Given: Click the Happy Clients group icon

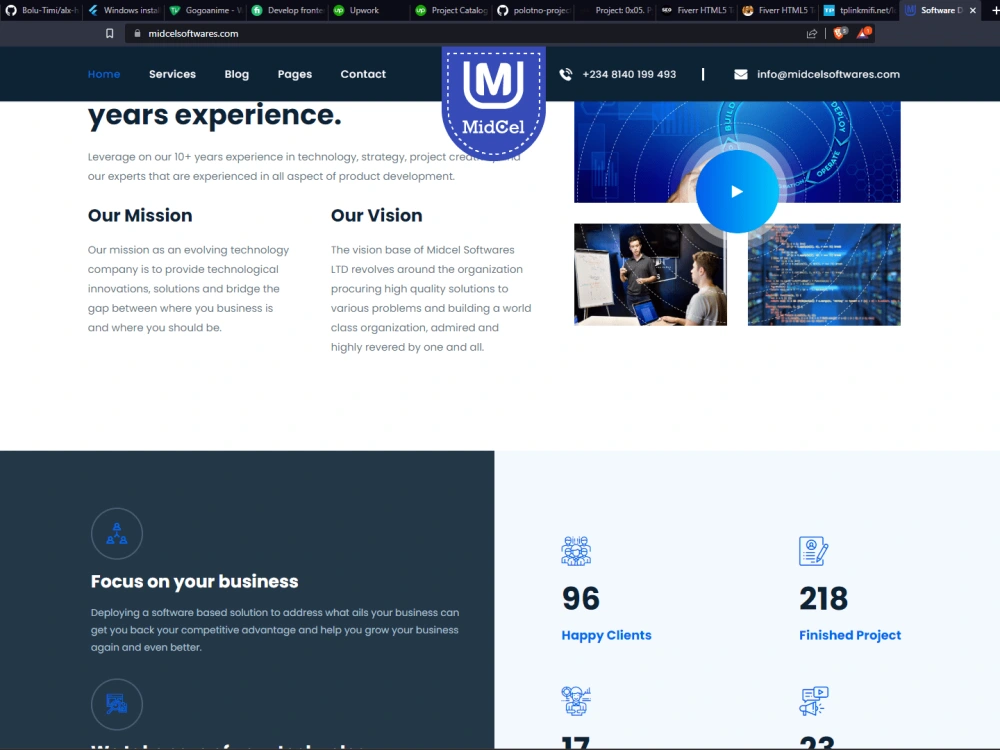Looking at the screenshot, I should point(576,551).
